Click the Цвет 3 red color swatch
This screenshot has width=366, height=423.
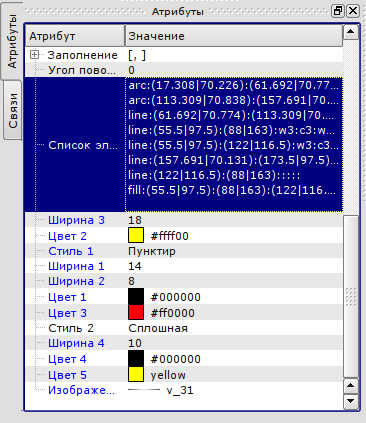pyautogui.click(x=136, y=312)
